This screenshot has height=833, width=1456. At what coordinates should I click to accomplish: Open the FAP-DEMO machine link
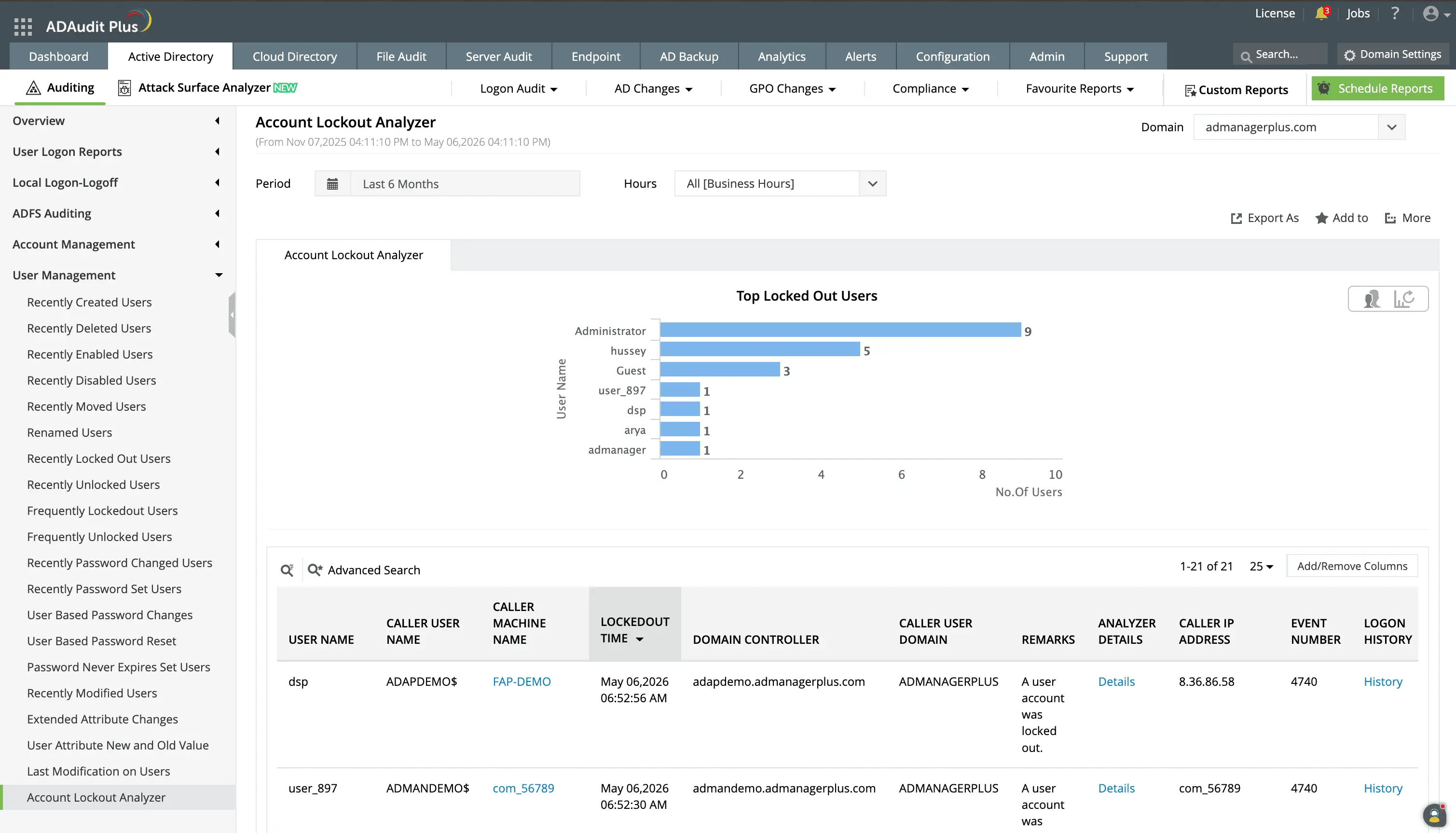point(522,681)
